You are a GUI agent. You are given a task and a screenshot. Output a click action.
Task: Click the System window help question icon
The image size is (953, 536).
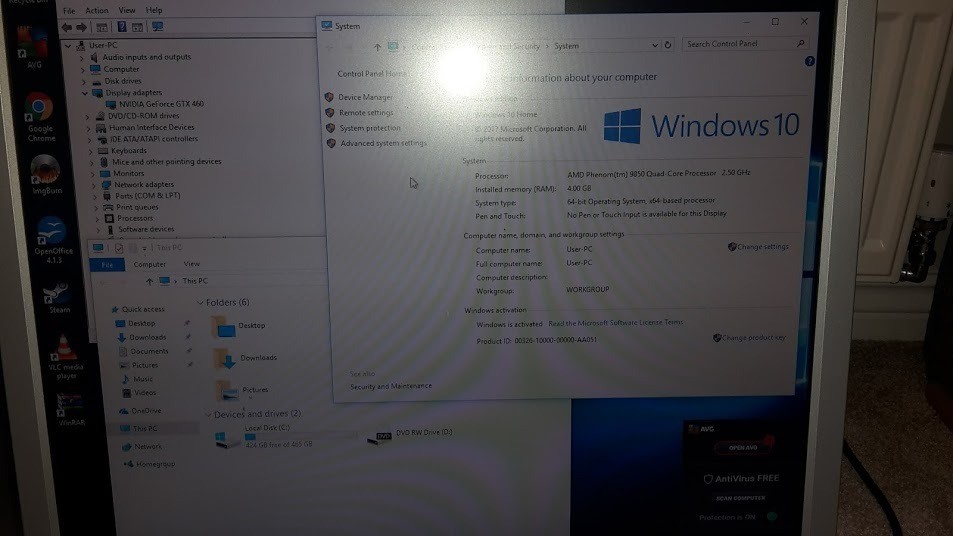810,61
